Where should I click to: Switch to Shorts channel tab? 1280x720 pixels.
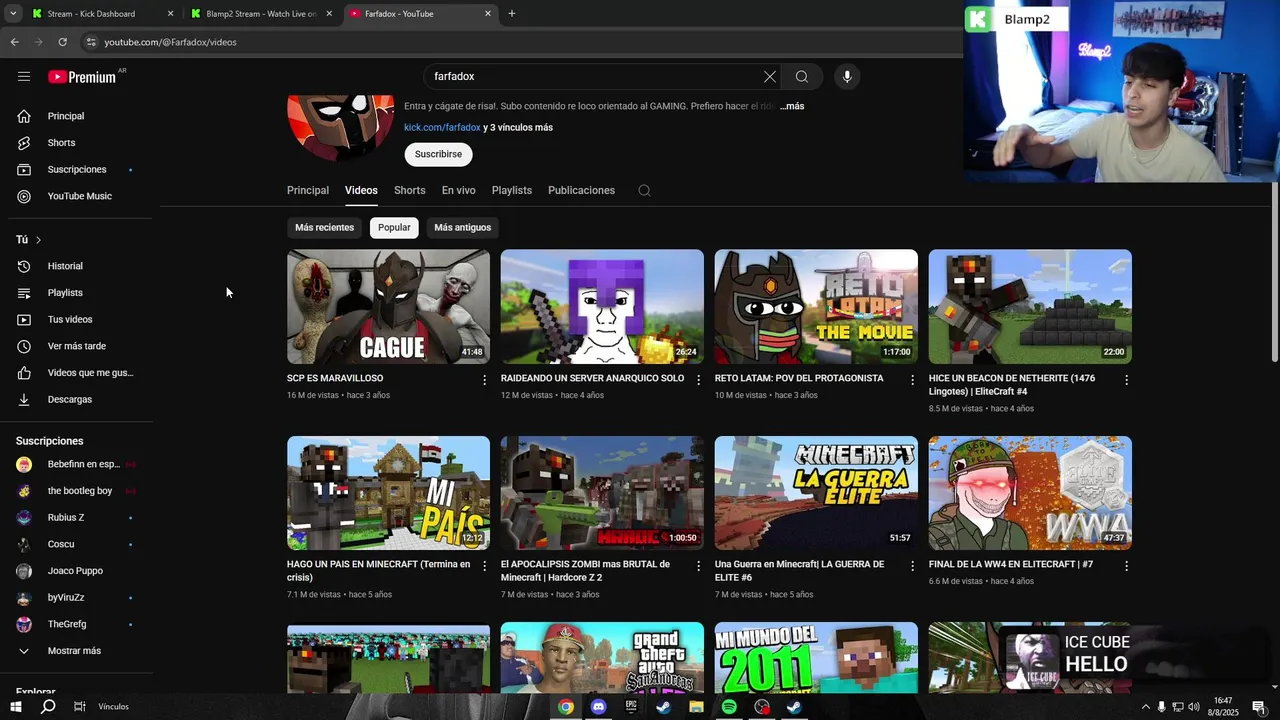409,190
